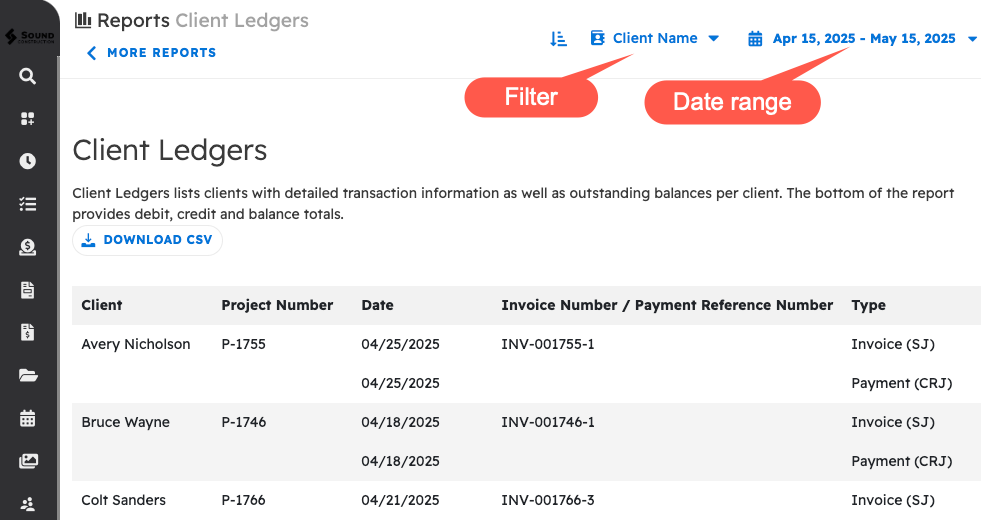This screenshot has height=520, width=981.
Task: Open the dashboard grid icon in sidebar
Action: point(28,119)
